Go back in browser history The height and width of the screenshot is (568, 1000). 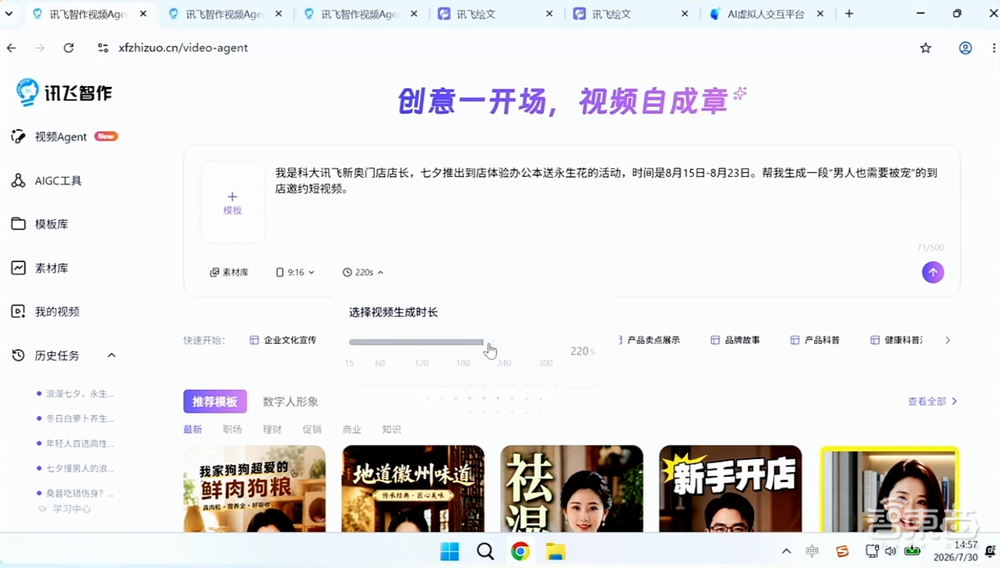(x=11, y=48)
